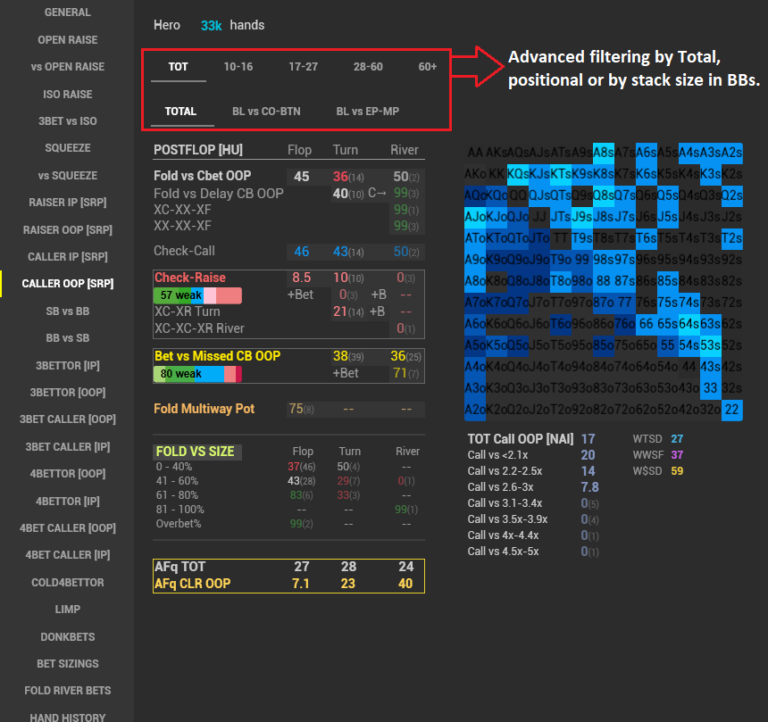Select the BL vs EP-MP positional tab

coord(367,111)
